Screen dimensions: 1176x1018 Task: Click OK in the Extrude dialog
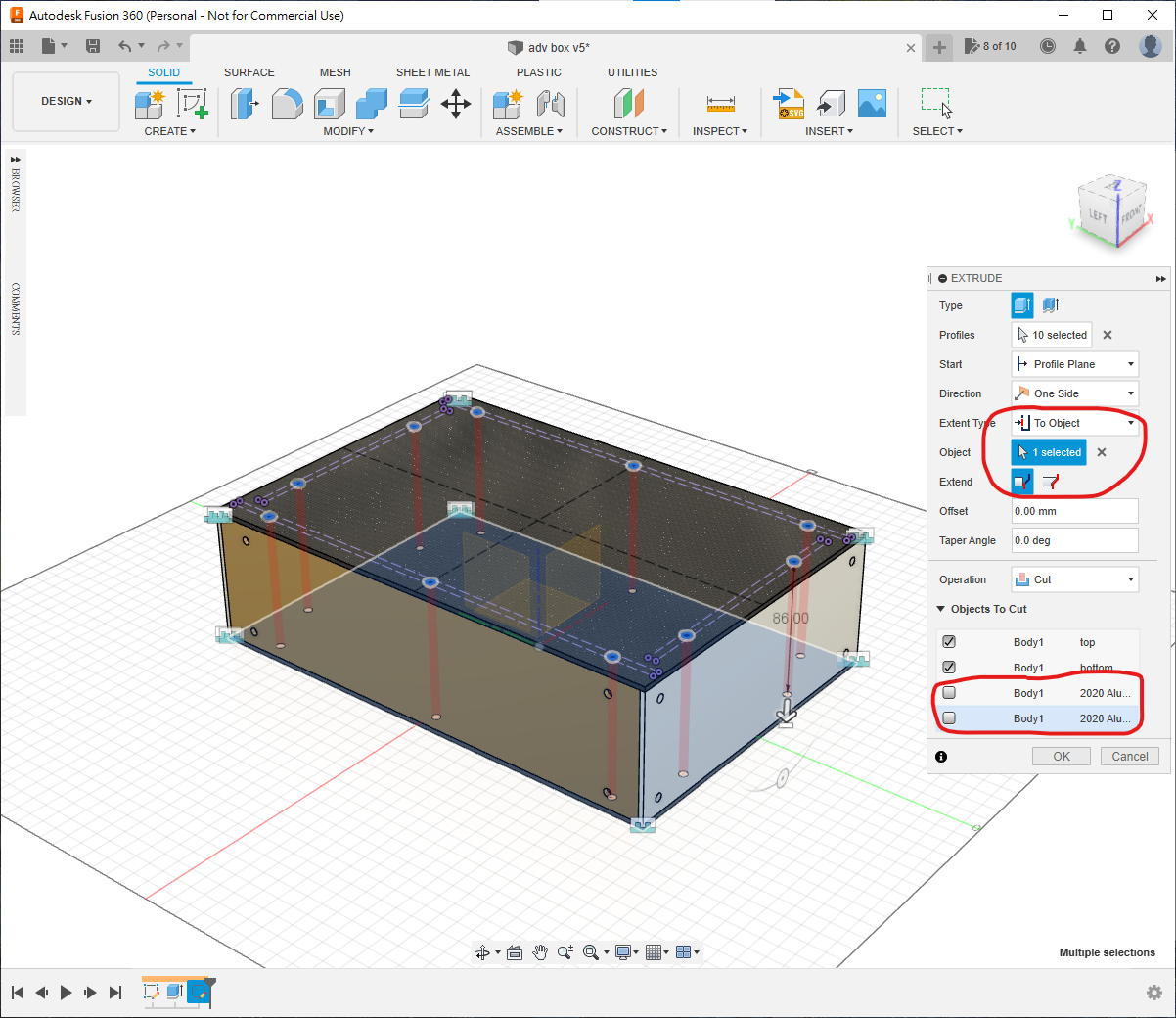pos(1062,757)
